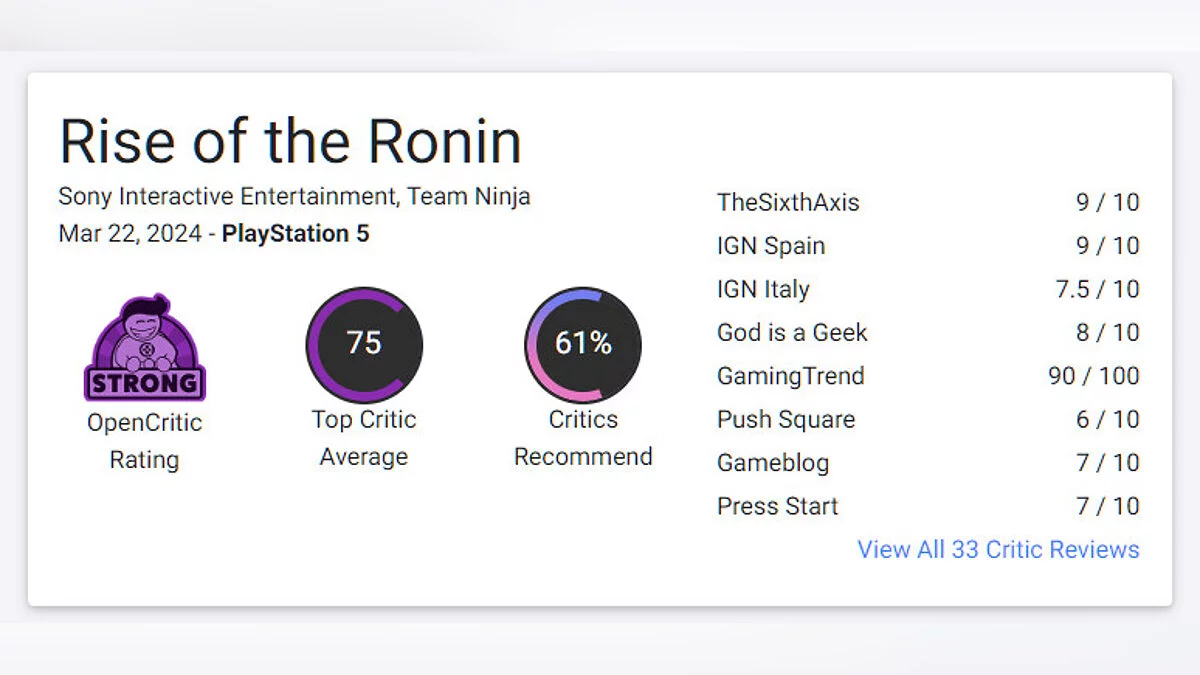This screenshot has height=675, width=1200.
Task: Click the OpenCritic Rating label
Action: click(144, 441)
